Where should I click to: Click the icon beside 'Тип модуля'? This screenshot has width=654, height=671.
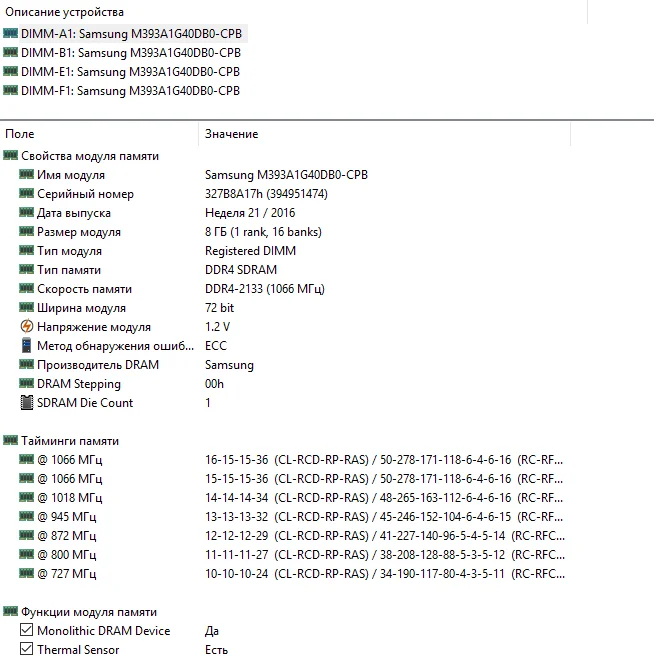pyautogui.click(x=26, y=250)
